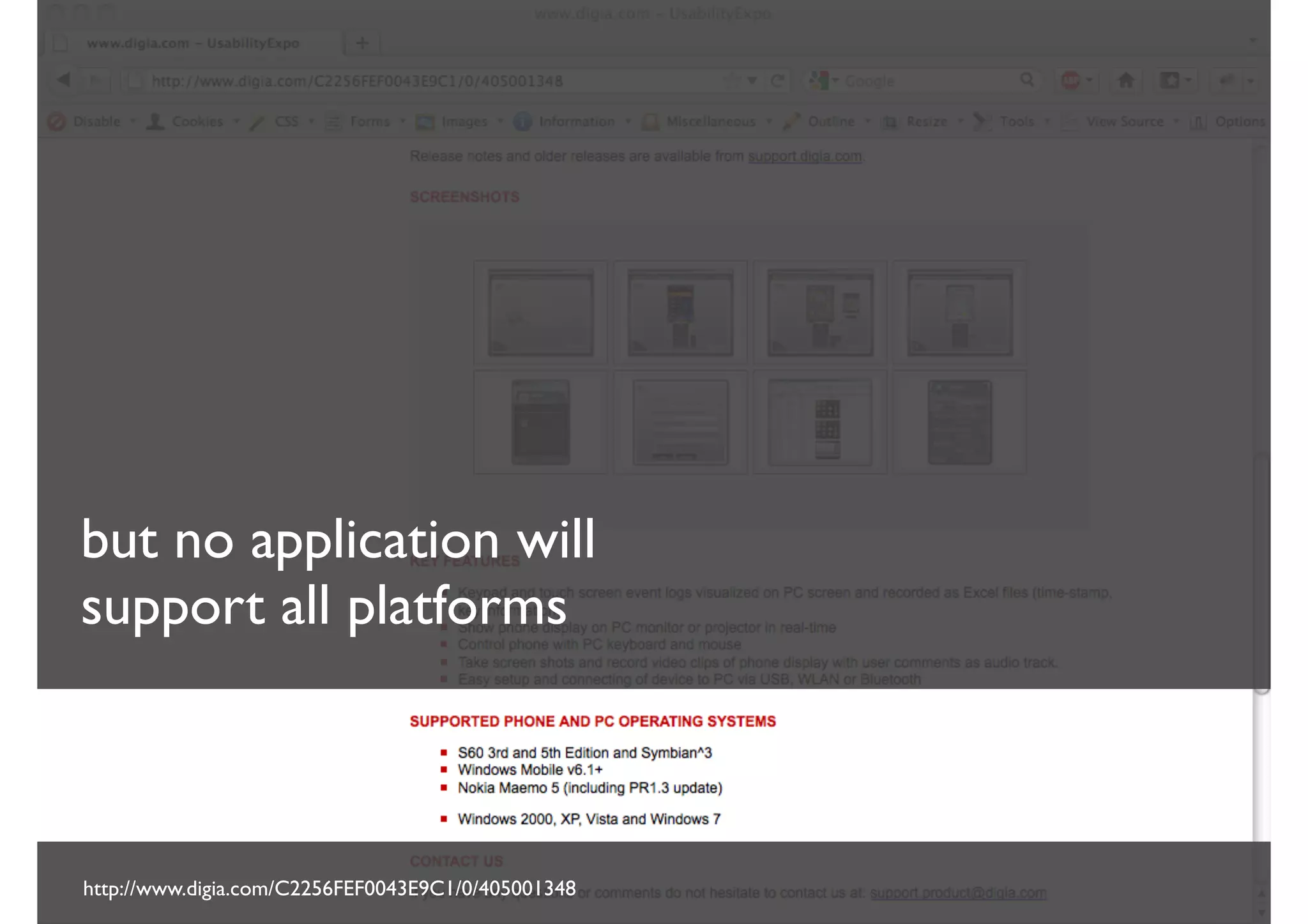Screen dimensions: 1308x924
Task: Go back with the browser back arrow
Action: 63,80
